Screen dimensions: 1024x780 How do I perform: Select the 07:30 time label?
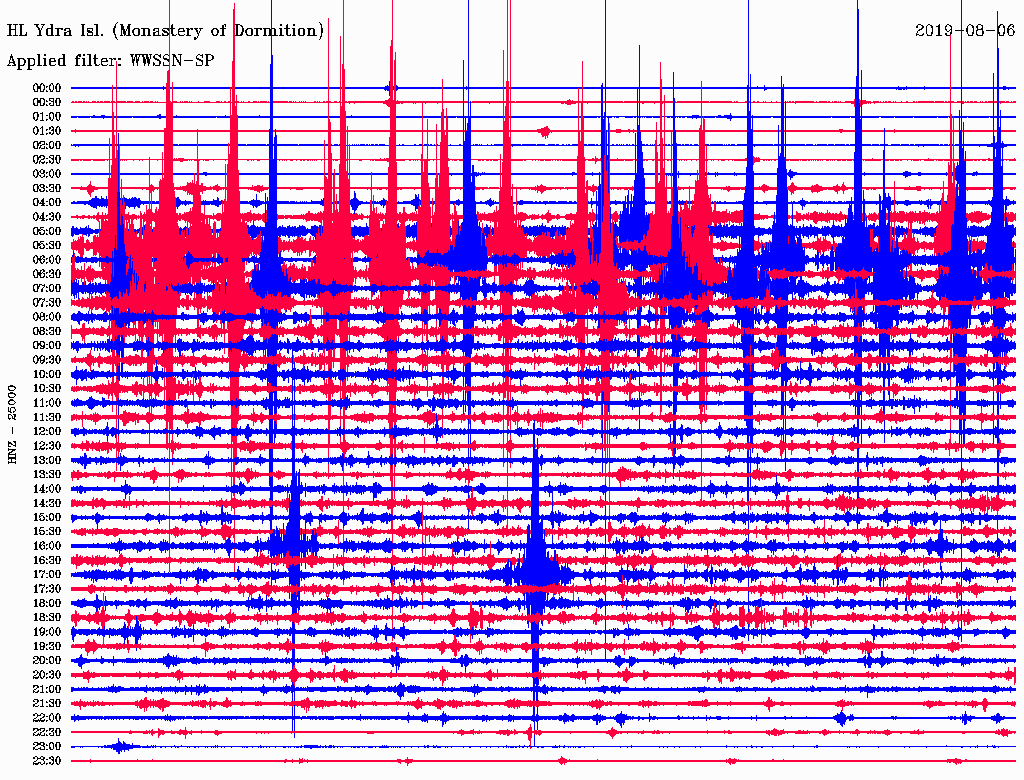(x=47, y=302)
